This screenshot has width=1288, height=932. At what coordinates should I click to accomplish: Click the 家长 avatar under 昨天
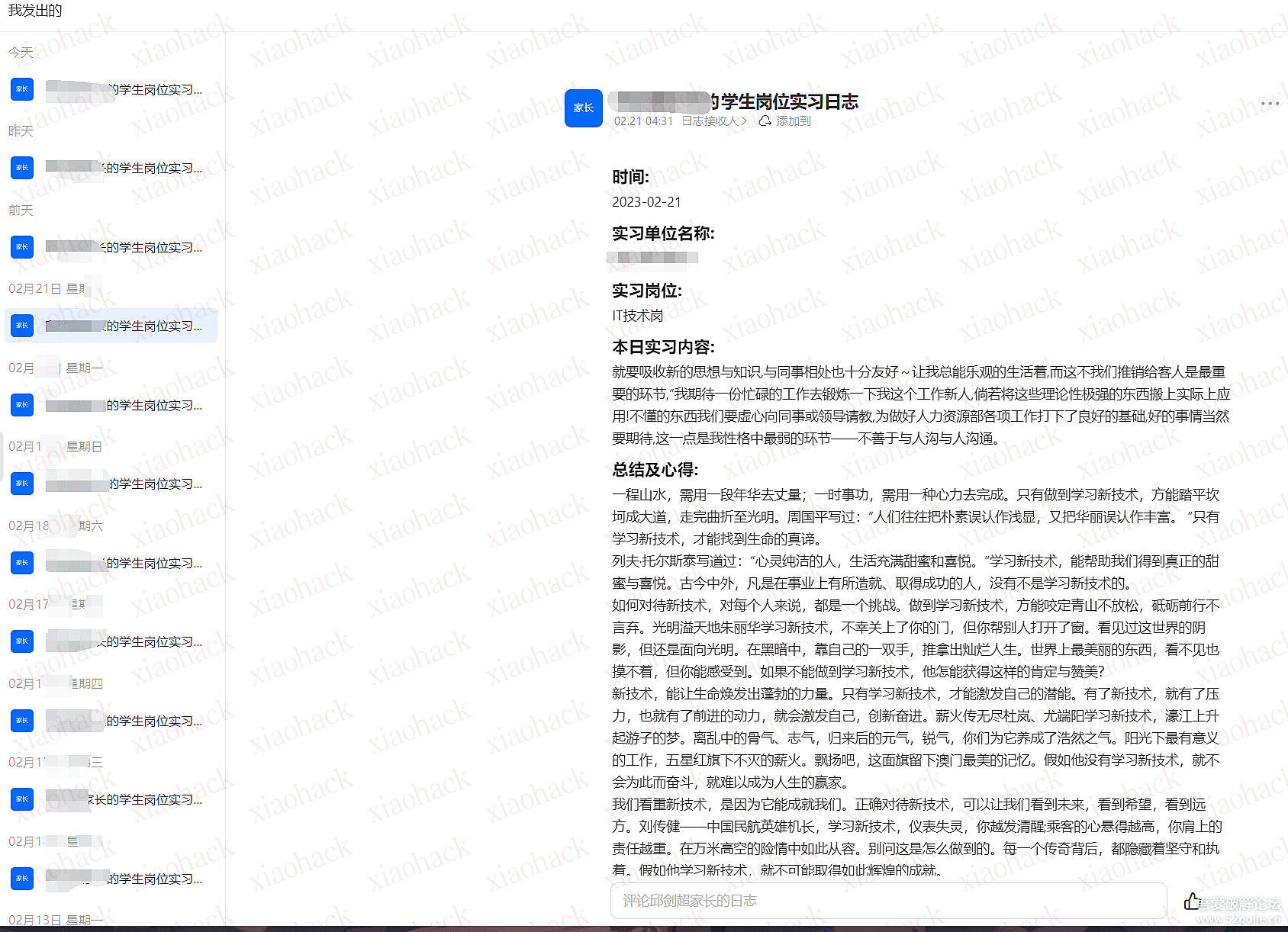coord(22,168)
